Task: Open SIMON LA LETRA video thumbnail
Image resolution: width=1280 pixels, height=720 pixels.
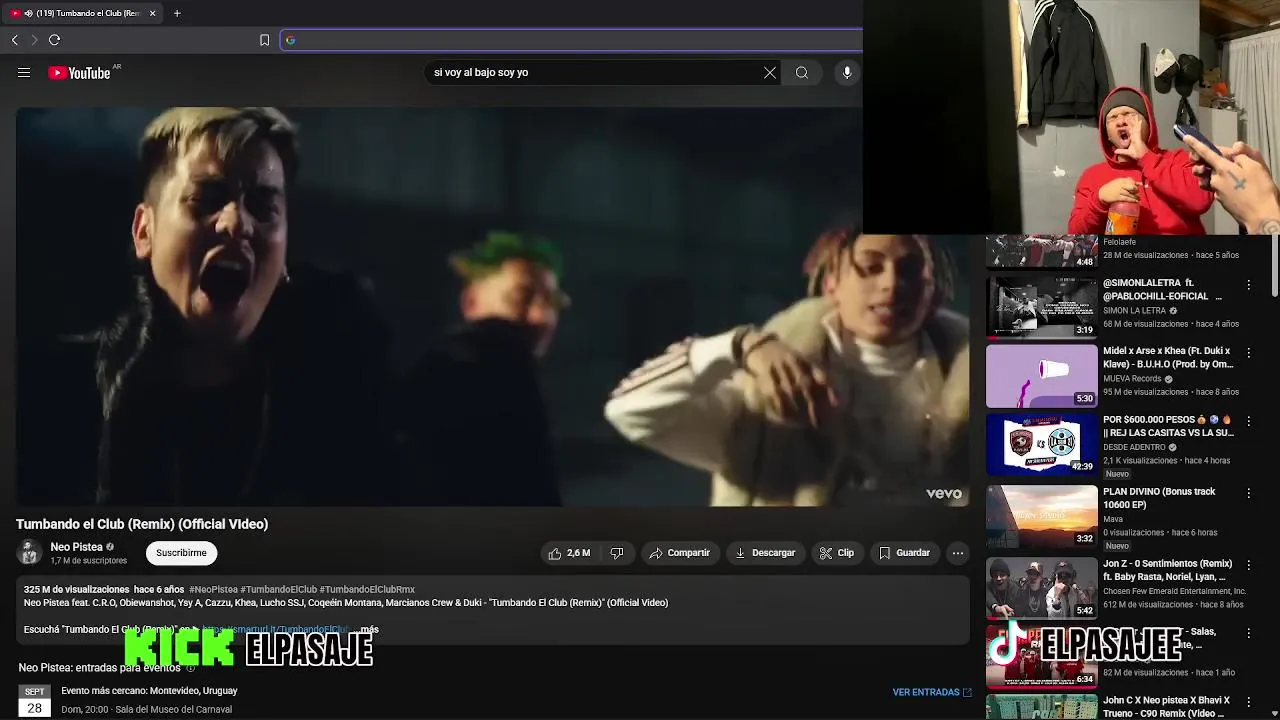Action: point(1042,307)
